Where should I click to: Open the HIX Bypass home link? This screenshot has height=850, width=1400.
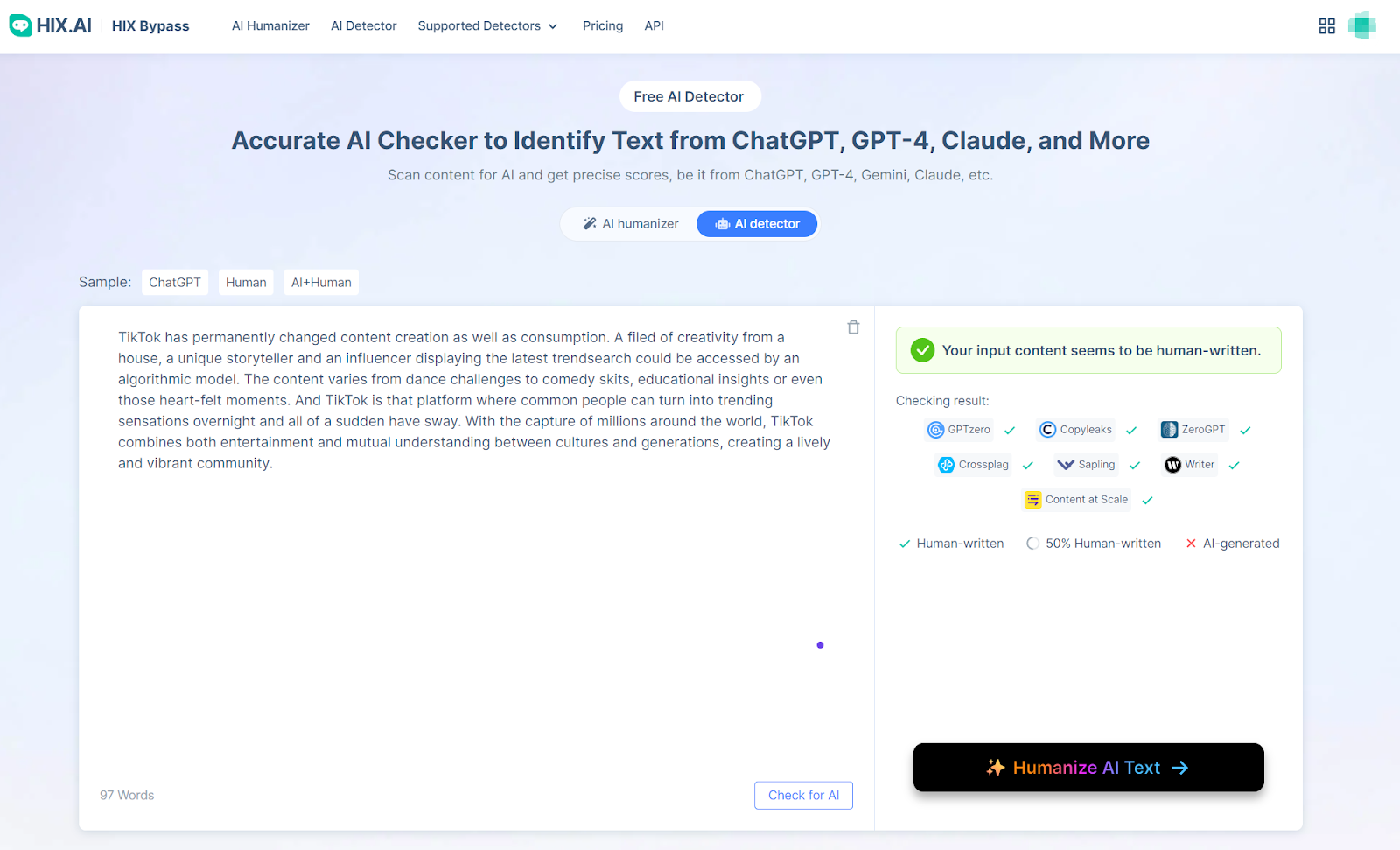pyautogui.click(x=150, y=25)
